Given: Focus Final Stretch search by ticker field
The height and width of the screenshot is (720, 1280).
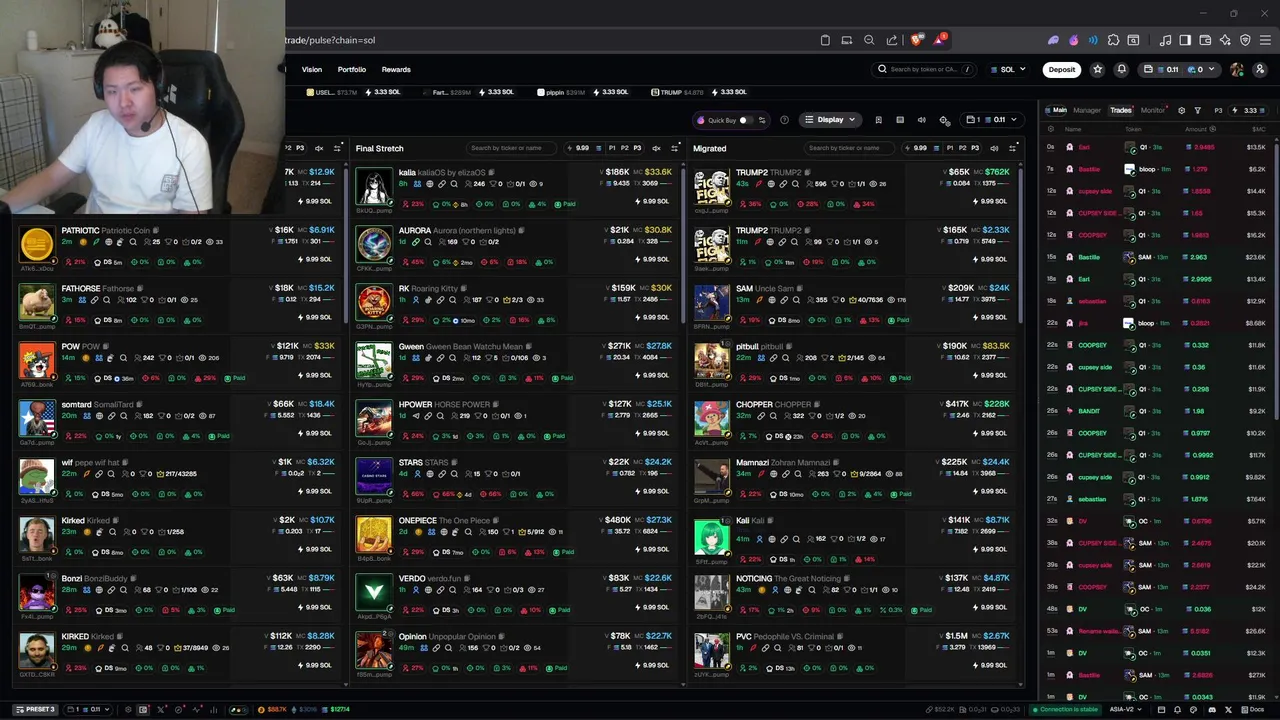Looking at the screenshot, I should [510, 148].
